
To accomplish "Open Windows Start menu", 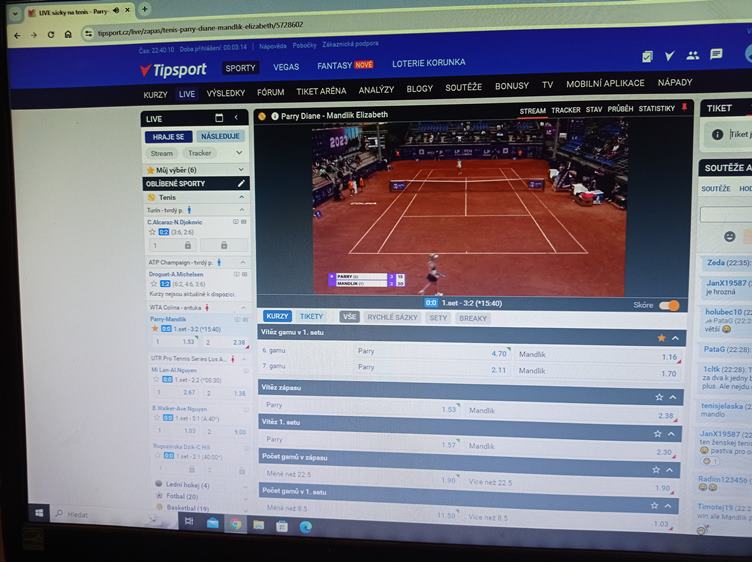I will tap(39, 513).
